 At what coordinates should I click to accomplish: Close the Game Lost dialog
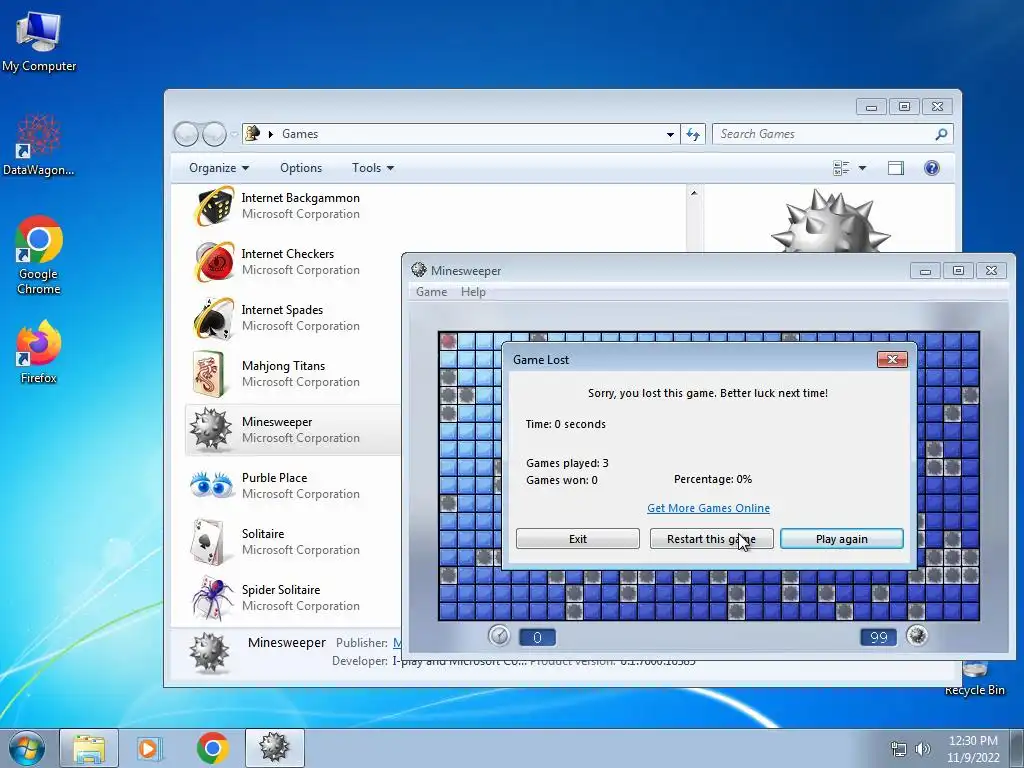[892, 359]
